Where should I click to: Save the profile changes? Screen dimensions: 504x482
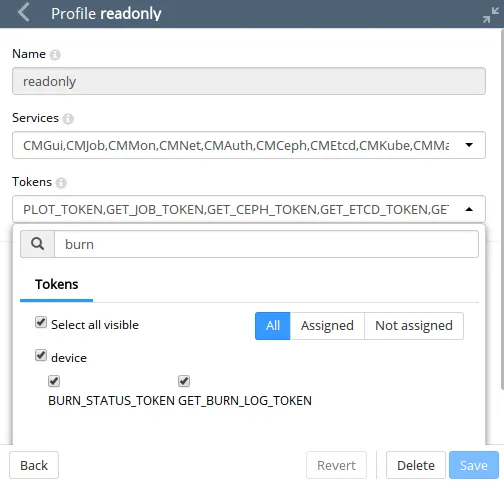click(474, 465)
